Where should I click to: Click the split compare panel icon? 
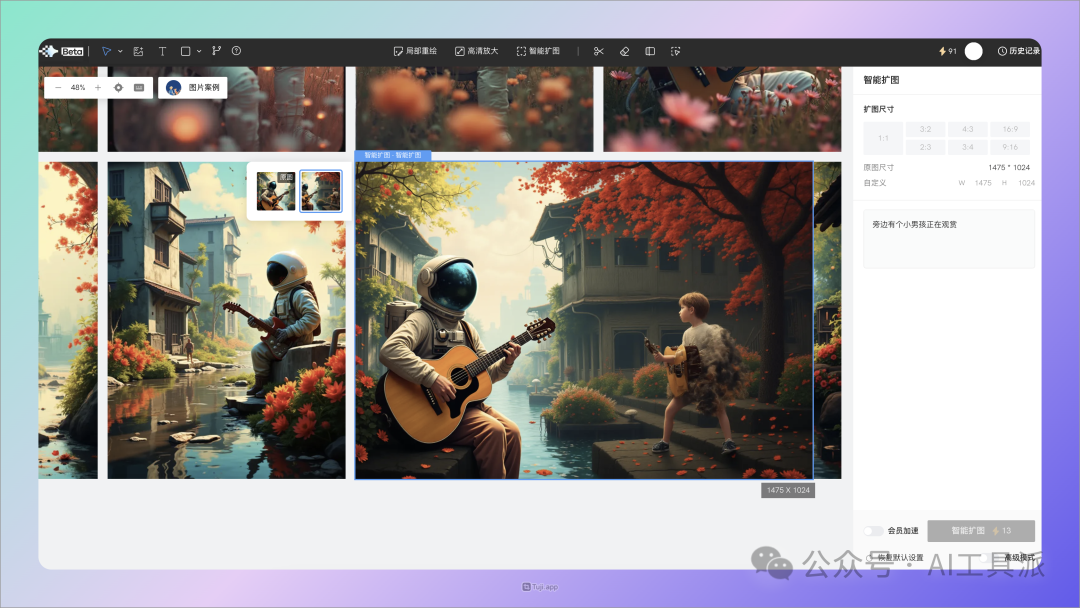click(x=650, y=51)
